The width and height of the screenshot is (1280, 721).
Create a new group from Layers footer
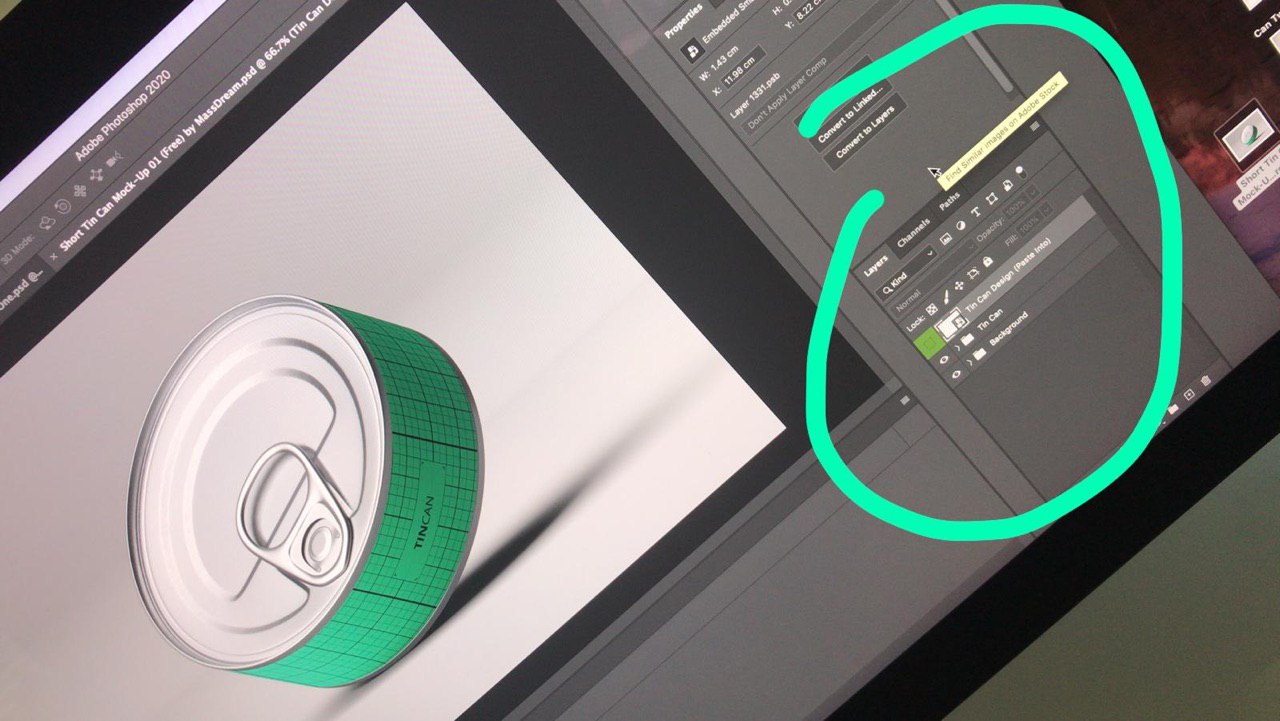1172,408
